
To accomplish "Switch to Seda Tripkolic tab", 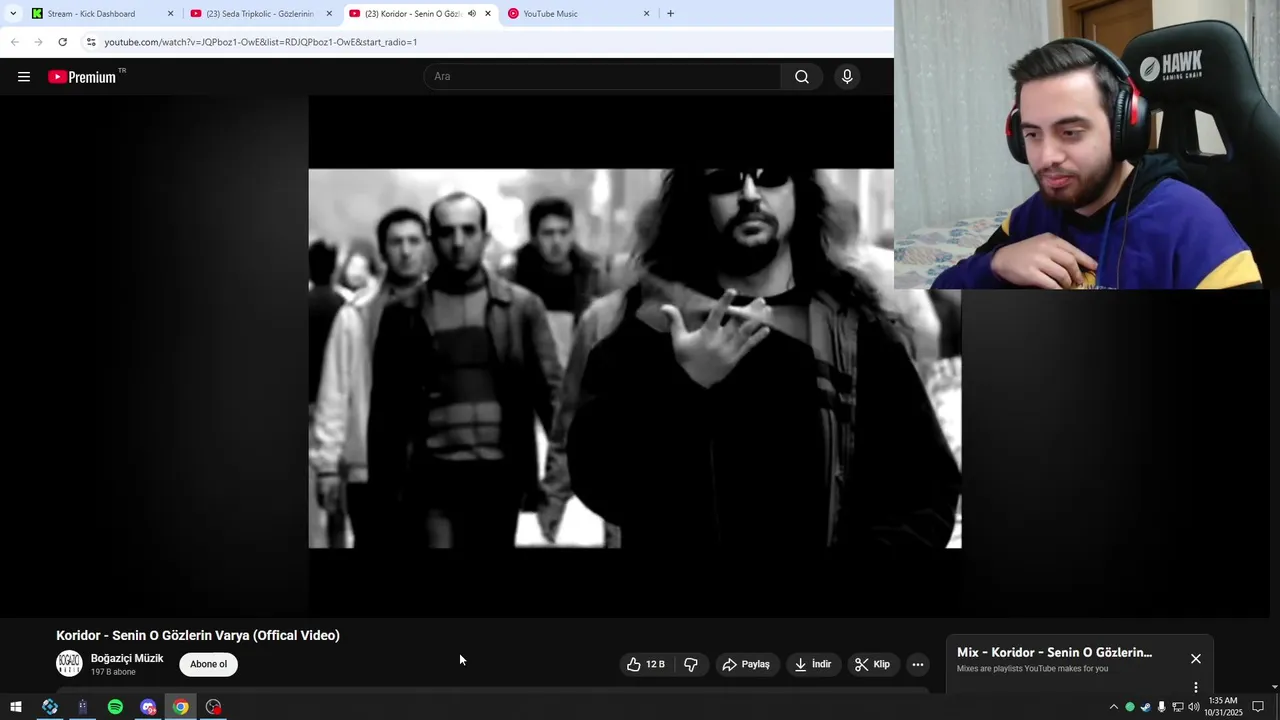I will 259,14.
